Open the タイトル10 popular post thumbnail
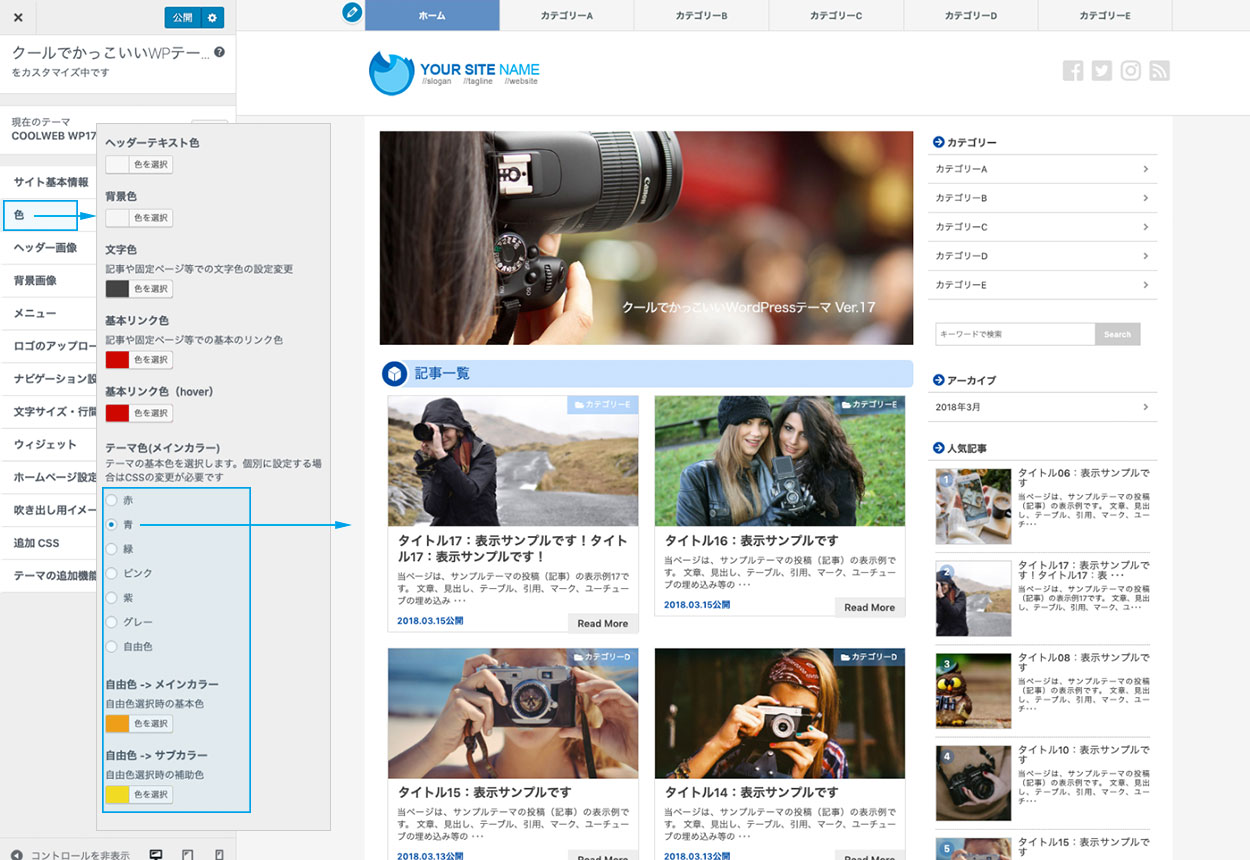The width and height of the screenshot is (1250, 860). [x=973, y=783]
